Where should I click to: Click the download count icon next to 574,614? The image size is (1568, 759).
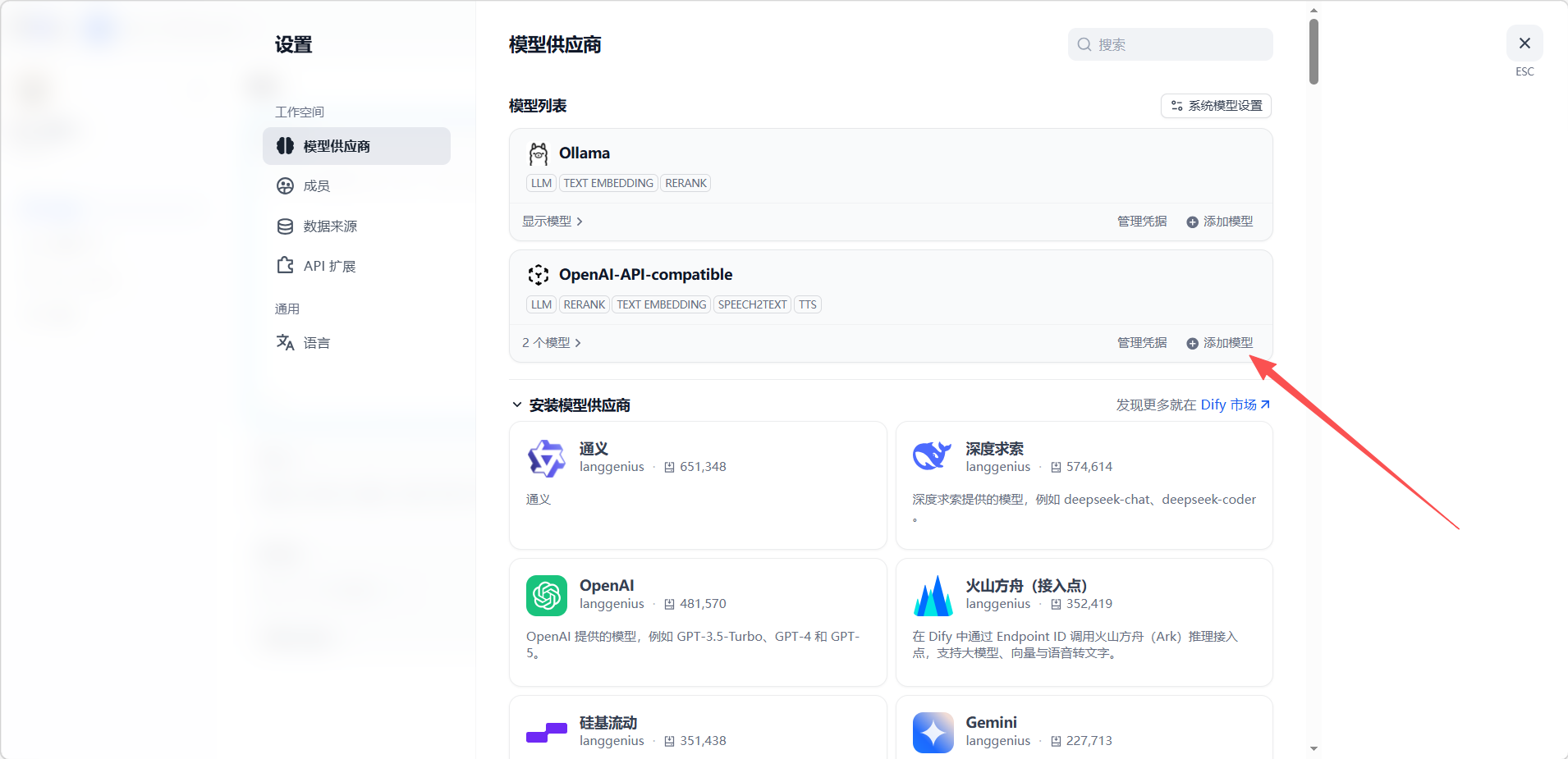coord(1056,467)
